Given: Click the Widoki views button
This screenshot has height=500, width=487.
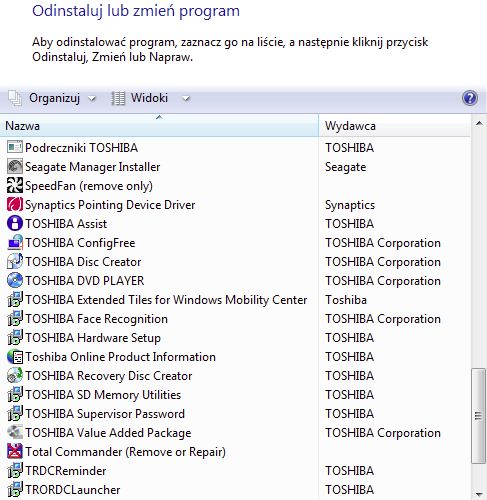Looking at the screenshot, I should pyautogui.click(x=149, y=98).
